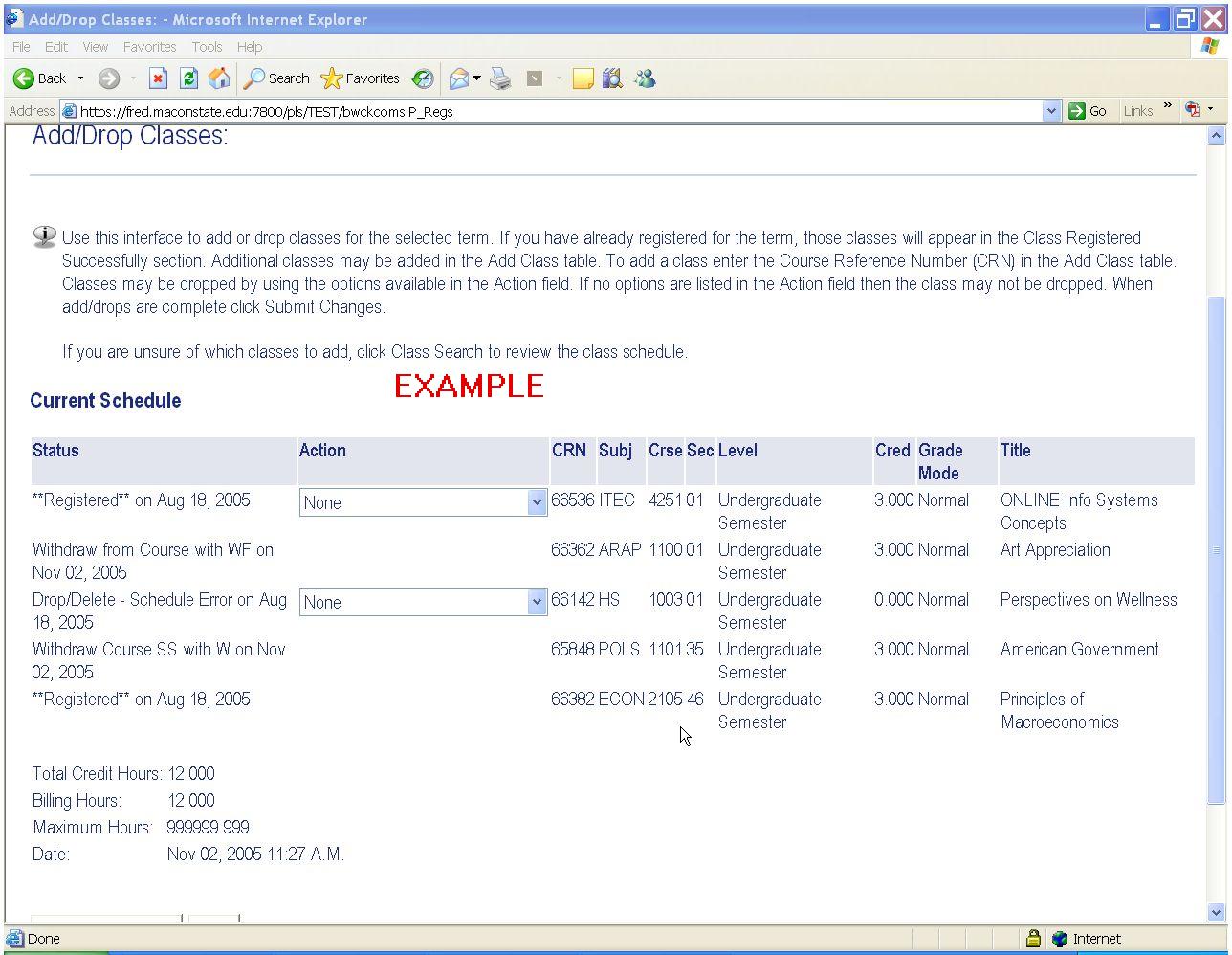Click CRN 66142 cell
The image size is (1232, 955).
tap(573, 600)
